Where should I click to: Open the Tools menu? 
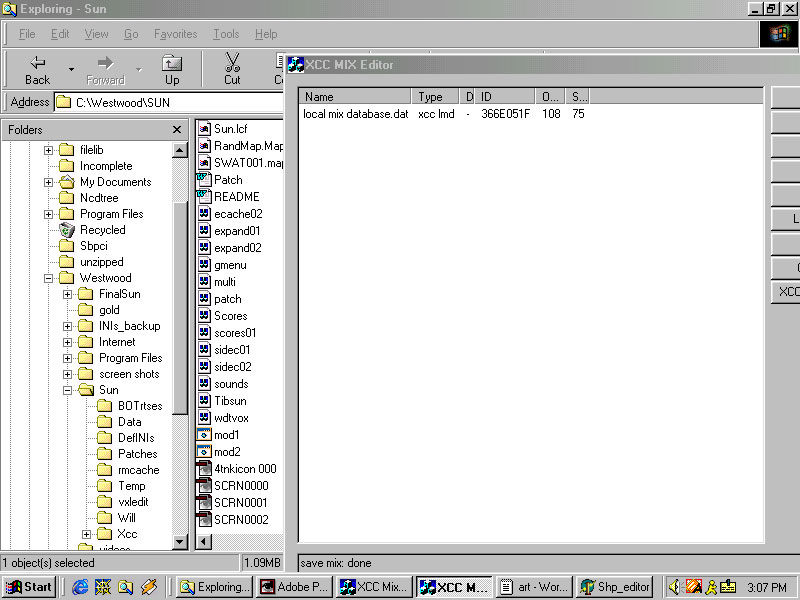click(x=226, y=34)
